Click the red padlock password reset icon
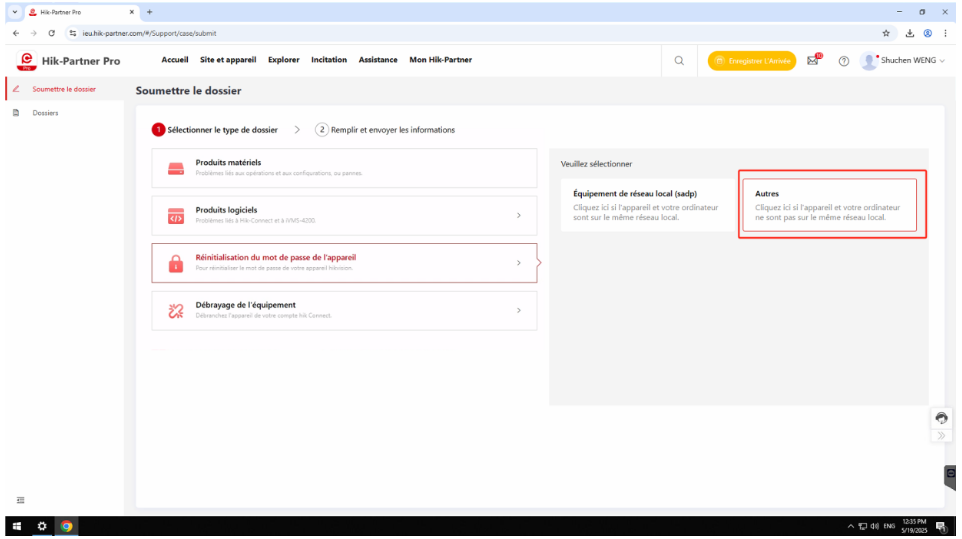This screenshot has height=539, width=962. [x=176, y=263]
